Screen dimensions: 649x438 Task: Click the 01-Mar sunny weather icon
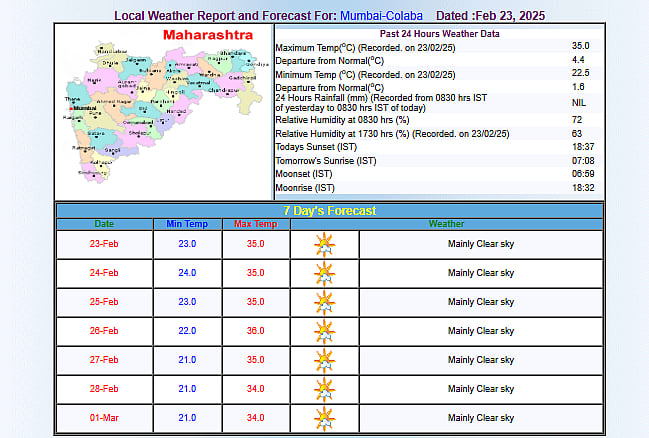click(x=324, y=418)
